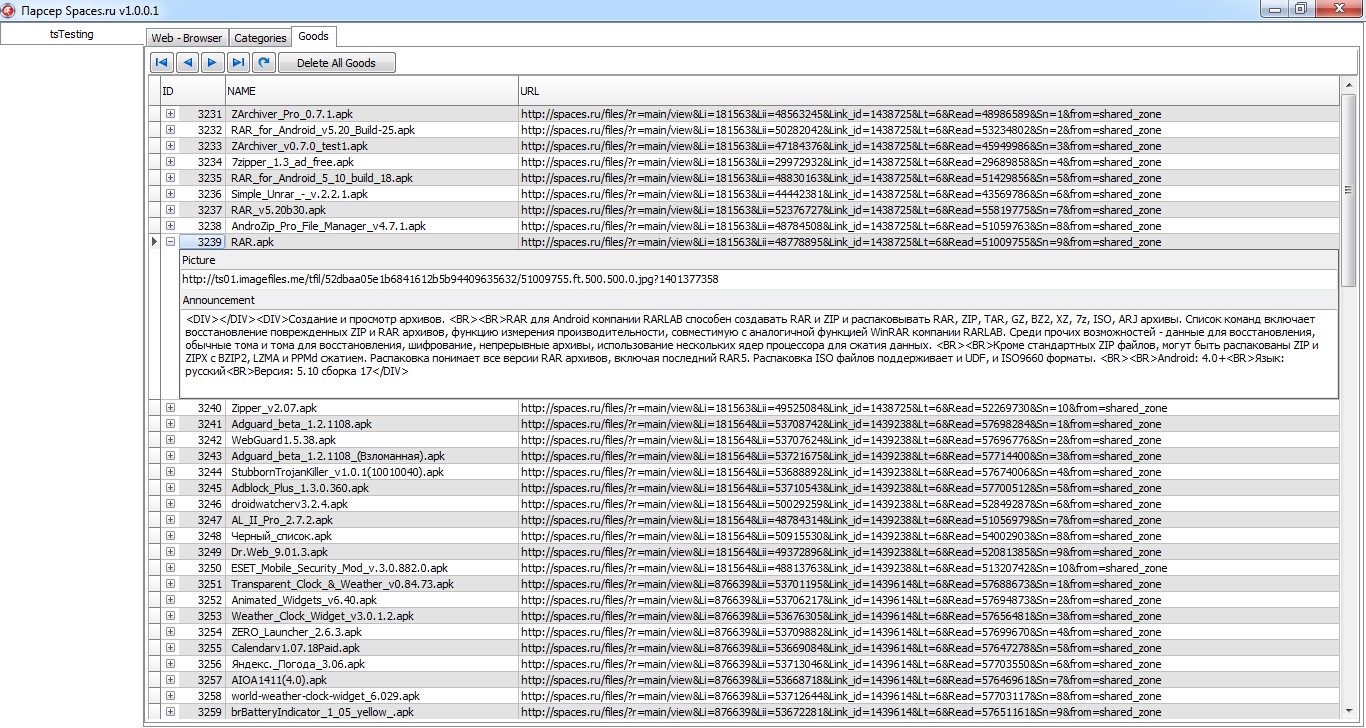This screenshot has width=1366, height=728.
Task: Expand row 3255 Calendarv1.07.18Paid.apk
Action: 170,648
